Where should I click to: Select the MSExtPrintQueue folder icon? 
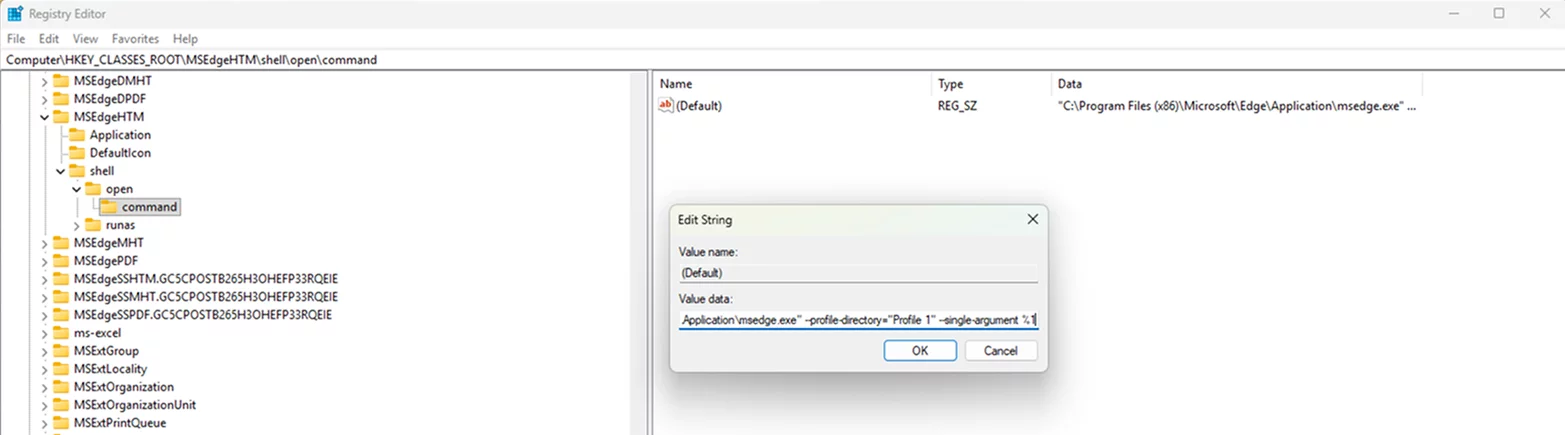(x=62, y=423)
